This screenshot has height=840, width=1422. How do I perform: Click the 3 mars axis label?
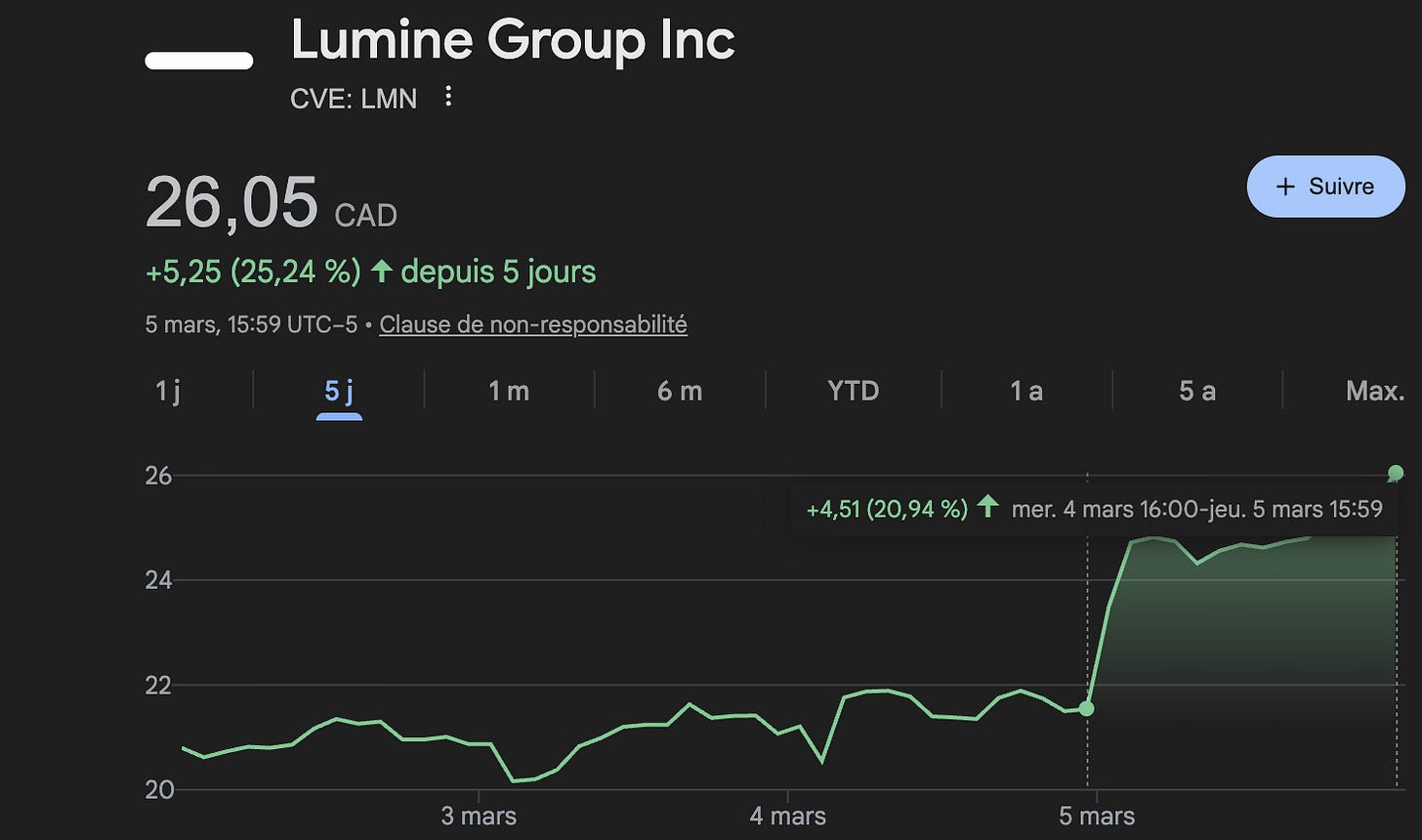[x=478, y=816]
